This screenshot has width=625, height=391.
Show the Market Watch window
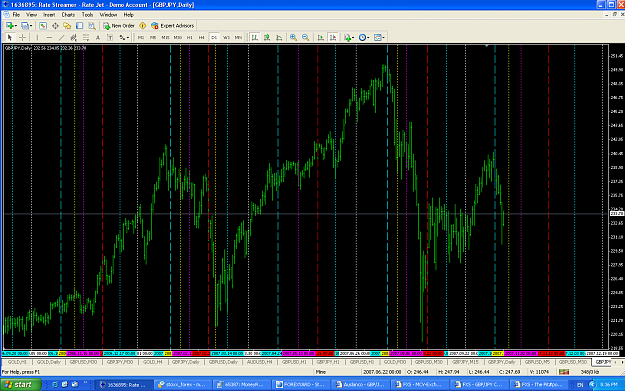(x=43, y=26)
